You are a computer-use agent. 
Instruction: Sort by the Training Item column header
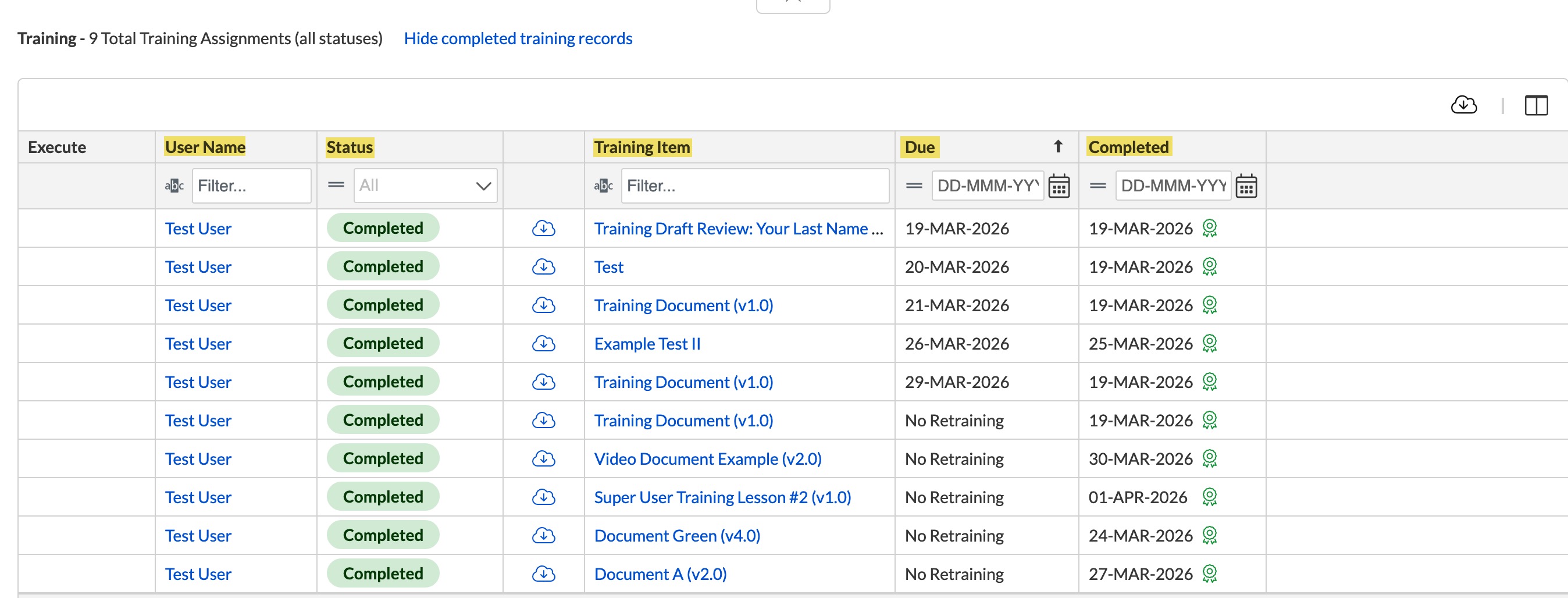[642, 147]
